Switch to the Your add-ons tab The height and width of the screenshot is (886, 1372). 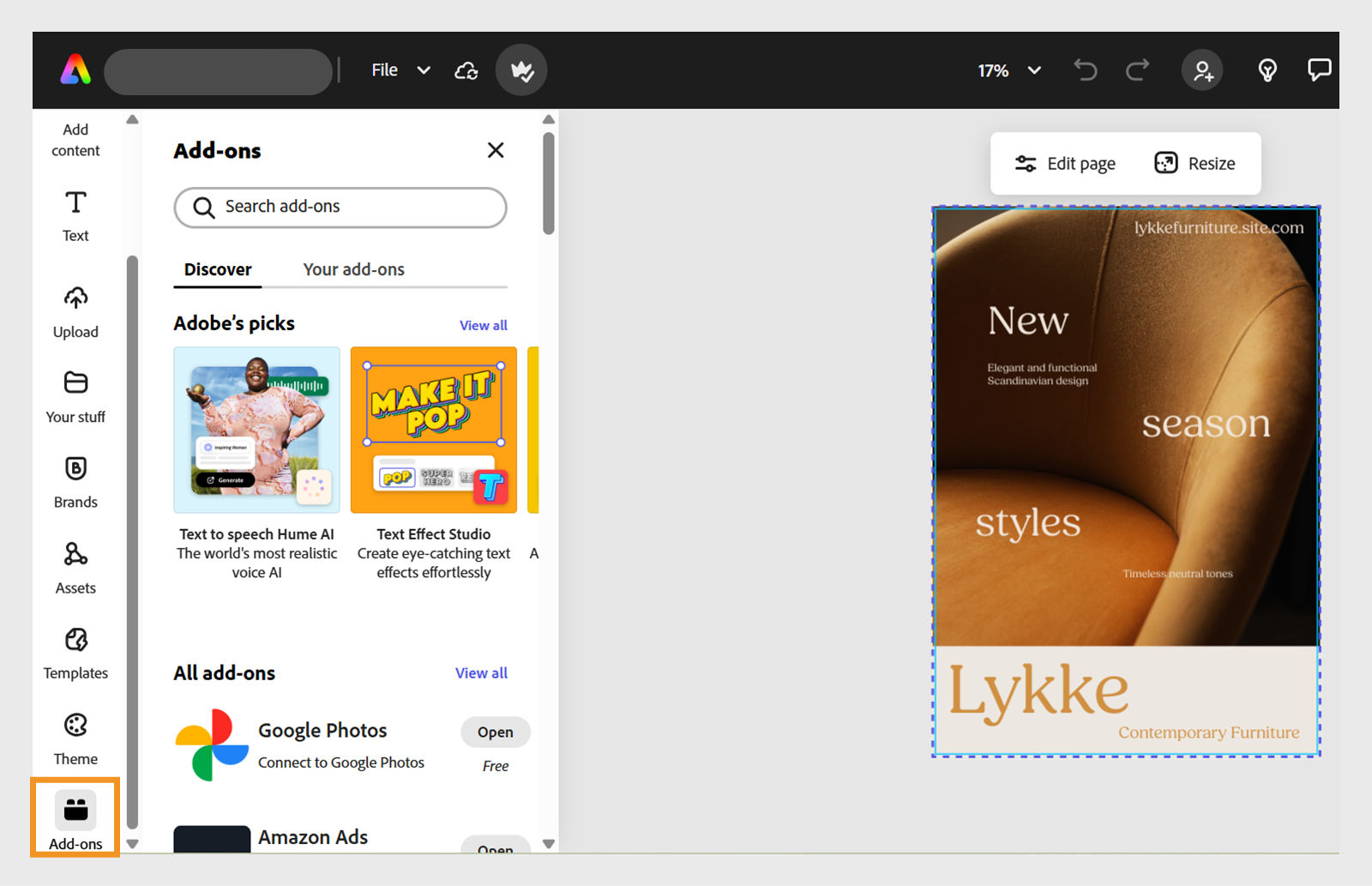353,269
